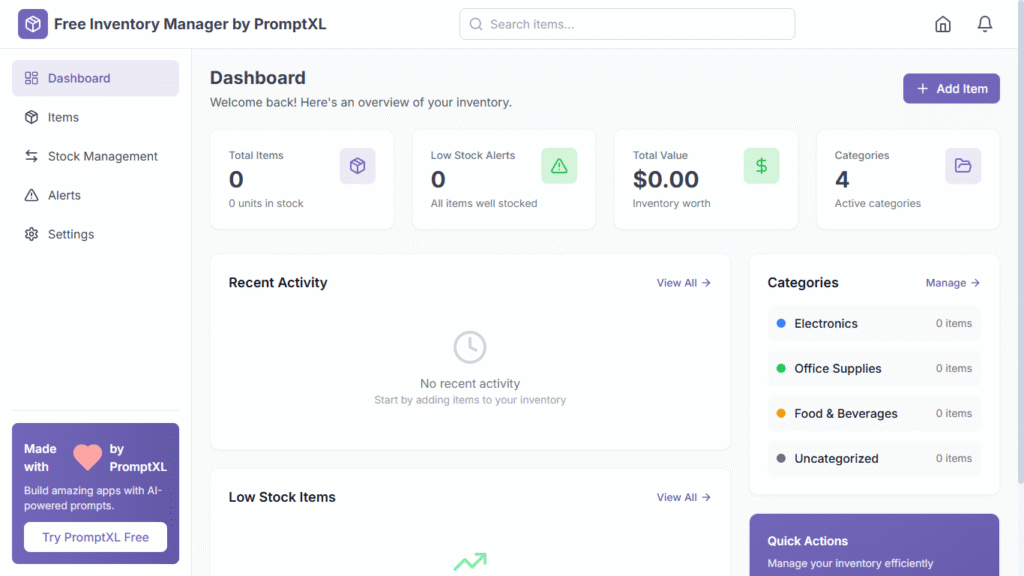Click the home icon in header
Image resolution: width=1024 pixels, height=576 pixels.
942,24
